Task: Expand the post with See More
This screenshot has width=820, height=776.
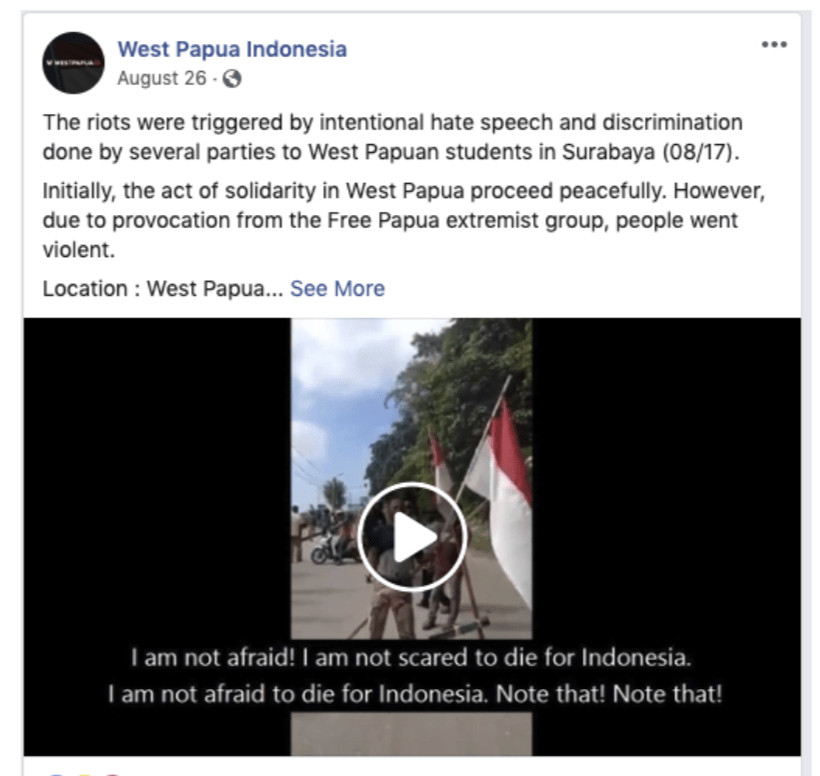Action: click(x=337, y=289)
